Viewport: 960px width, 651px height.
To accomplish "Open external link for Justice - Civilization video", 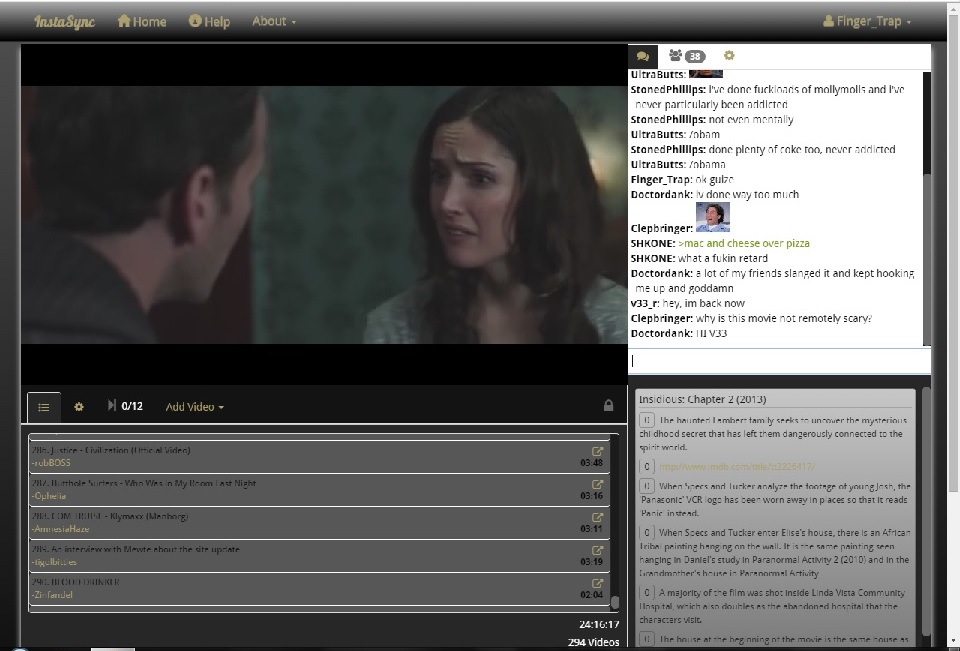I will [x=598, y=451].
